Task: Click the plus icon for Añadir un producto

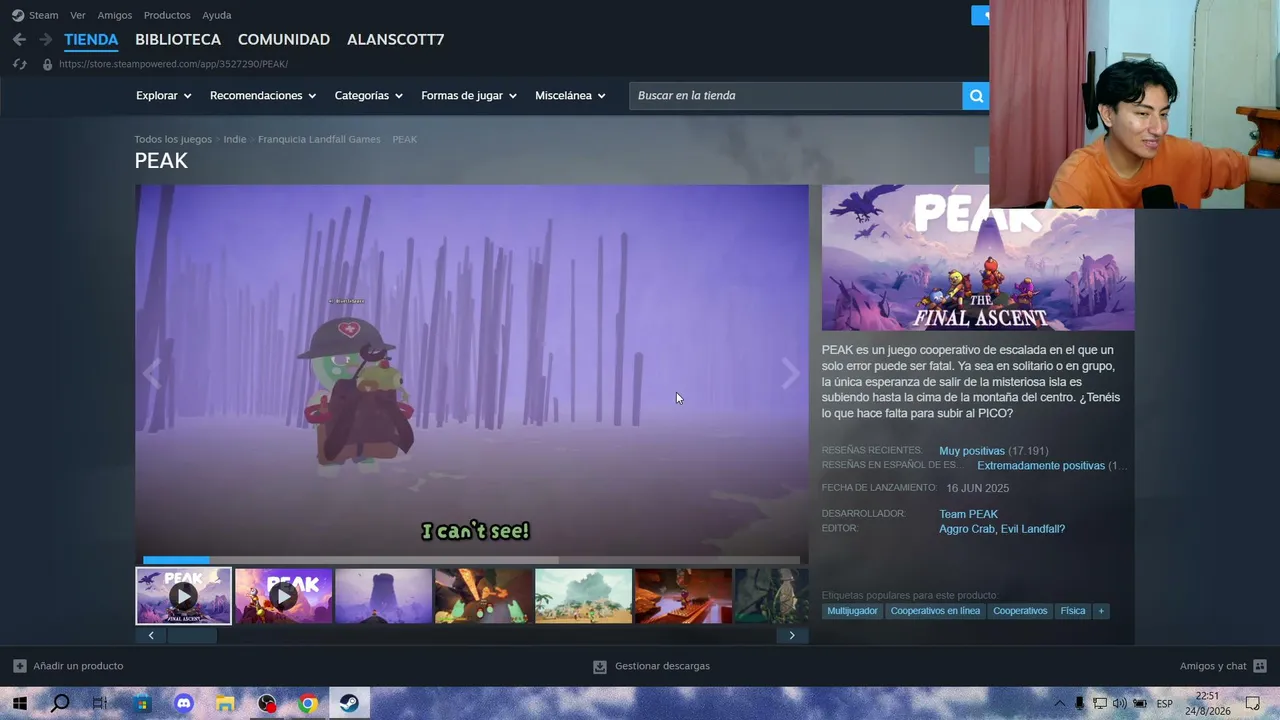Action: (20, 666)
